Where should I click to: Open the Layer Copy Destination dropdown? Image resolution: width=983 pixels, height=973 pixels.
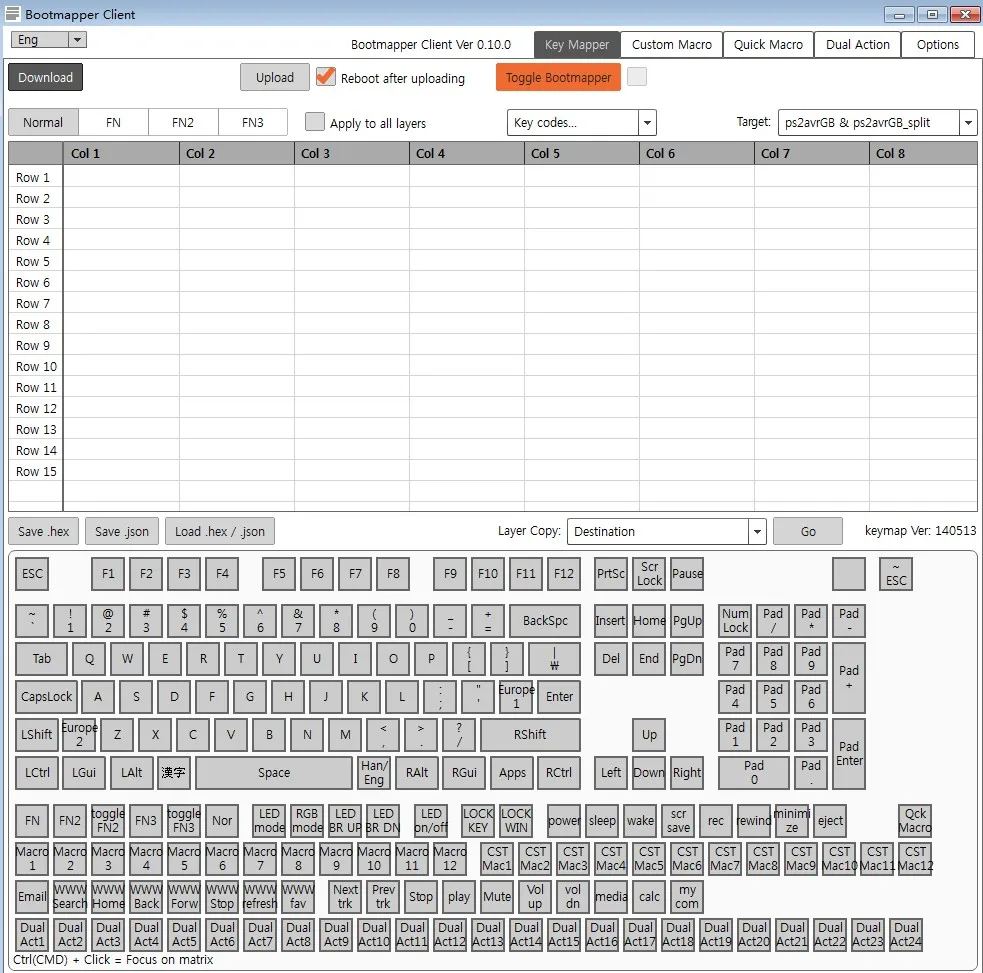point(666,532)
